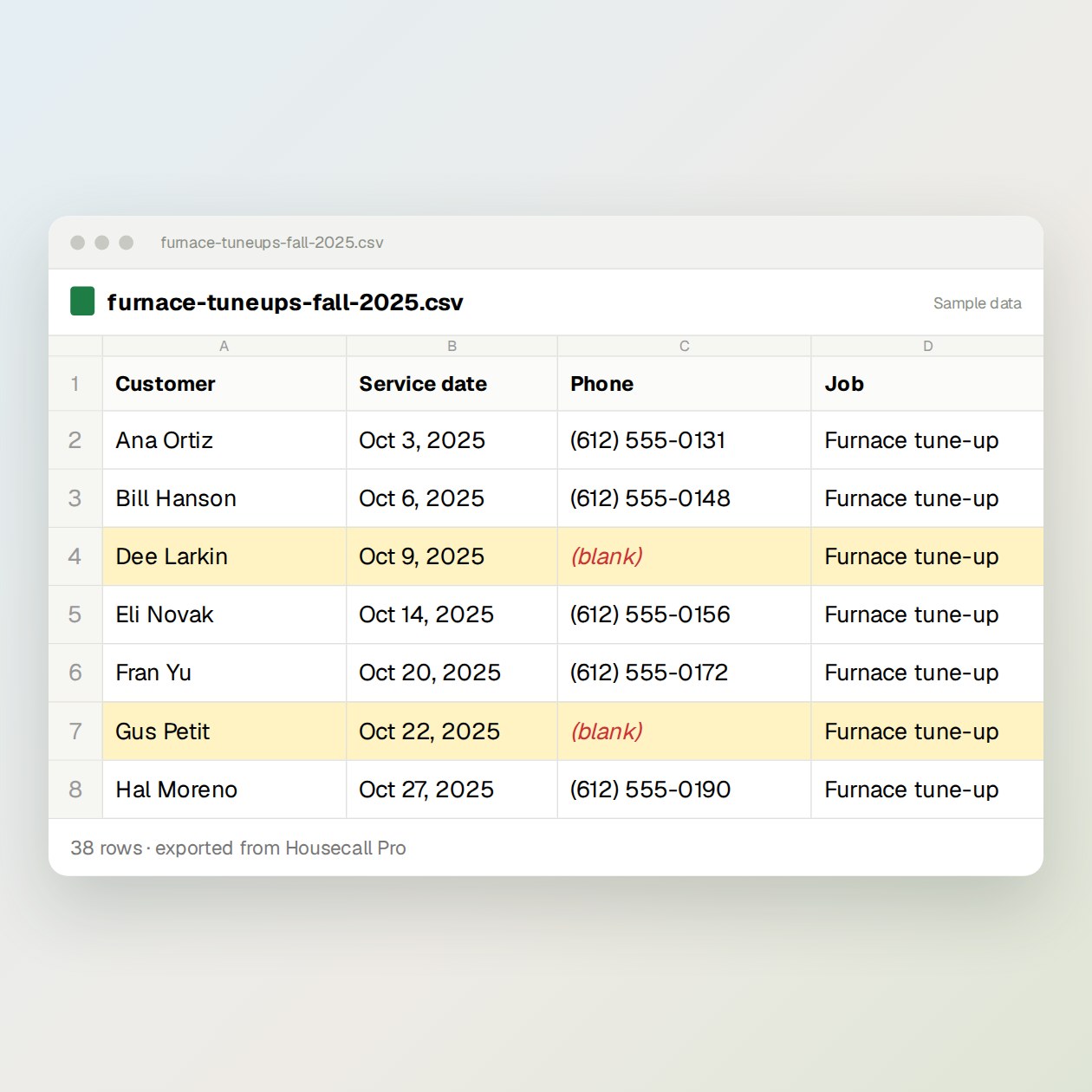Select the Ana Ortiz cell
This screenshot has width=1092, height=1092.
[x=224, y=440]
